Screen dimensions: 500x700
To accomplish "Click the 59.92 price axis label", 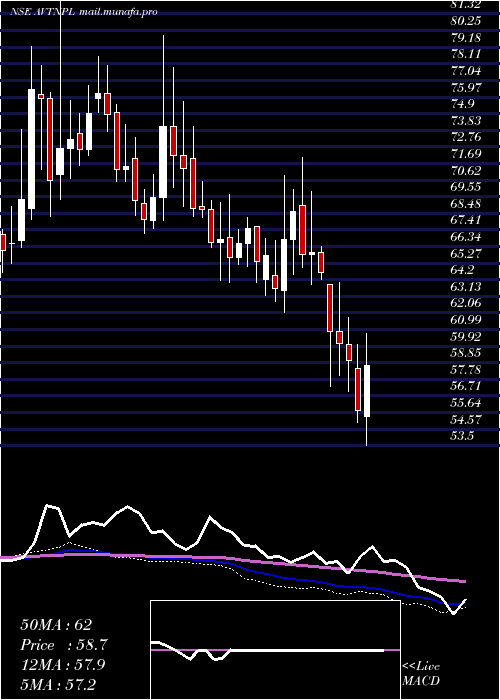I will click(x=466, y=336).
